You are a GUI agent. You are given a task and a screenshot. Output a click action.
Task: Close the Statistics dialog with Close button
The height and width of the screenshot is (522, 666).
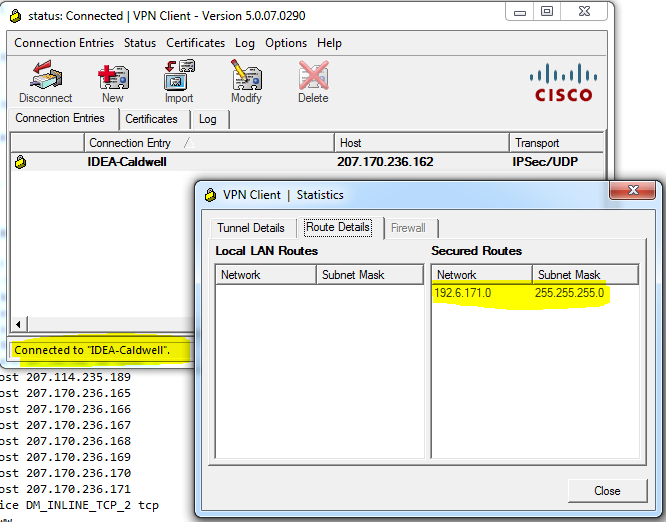[x=607, y=491]
